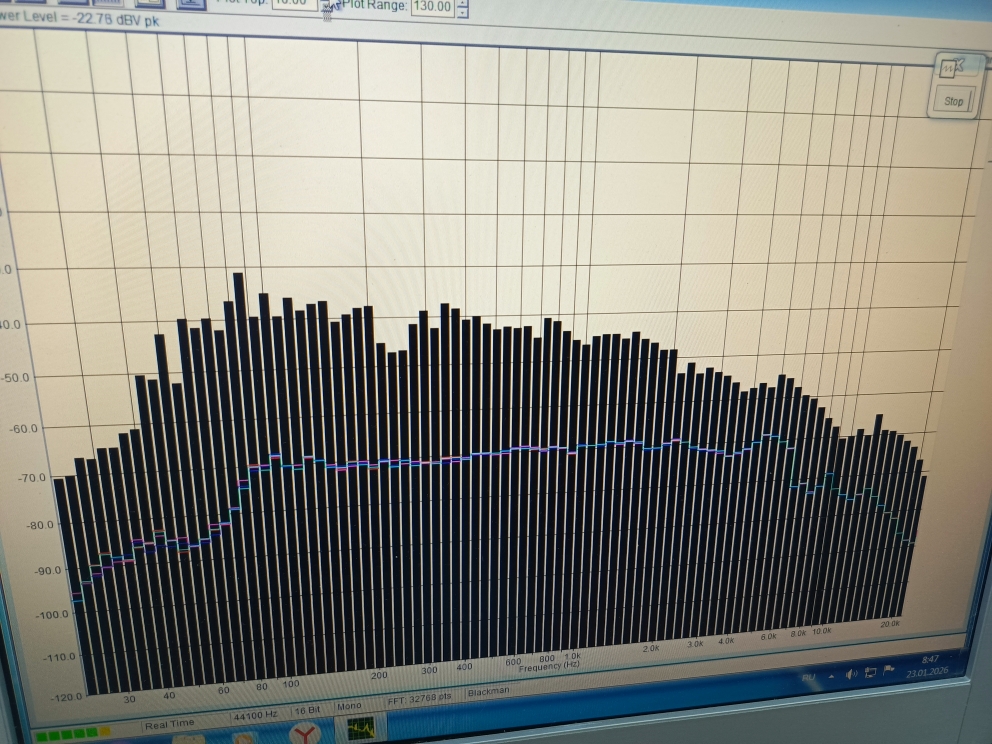This screenshot has width=992, height=744.
Task: Click the 44100 Hz sample rate entry
Action: pos(256,716)
